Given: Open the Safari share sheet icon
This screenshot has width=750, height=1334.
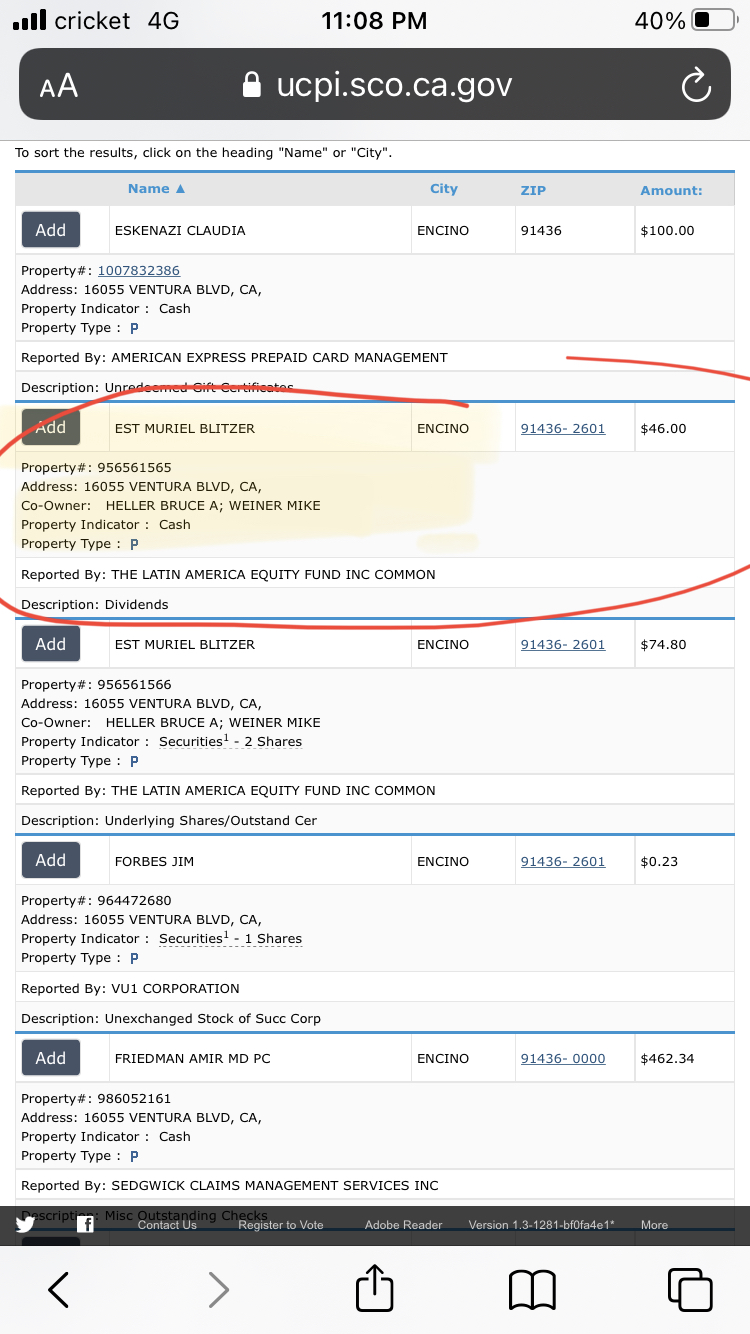Looking at the screenshot, I should [x=375, y=1288].
